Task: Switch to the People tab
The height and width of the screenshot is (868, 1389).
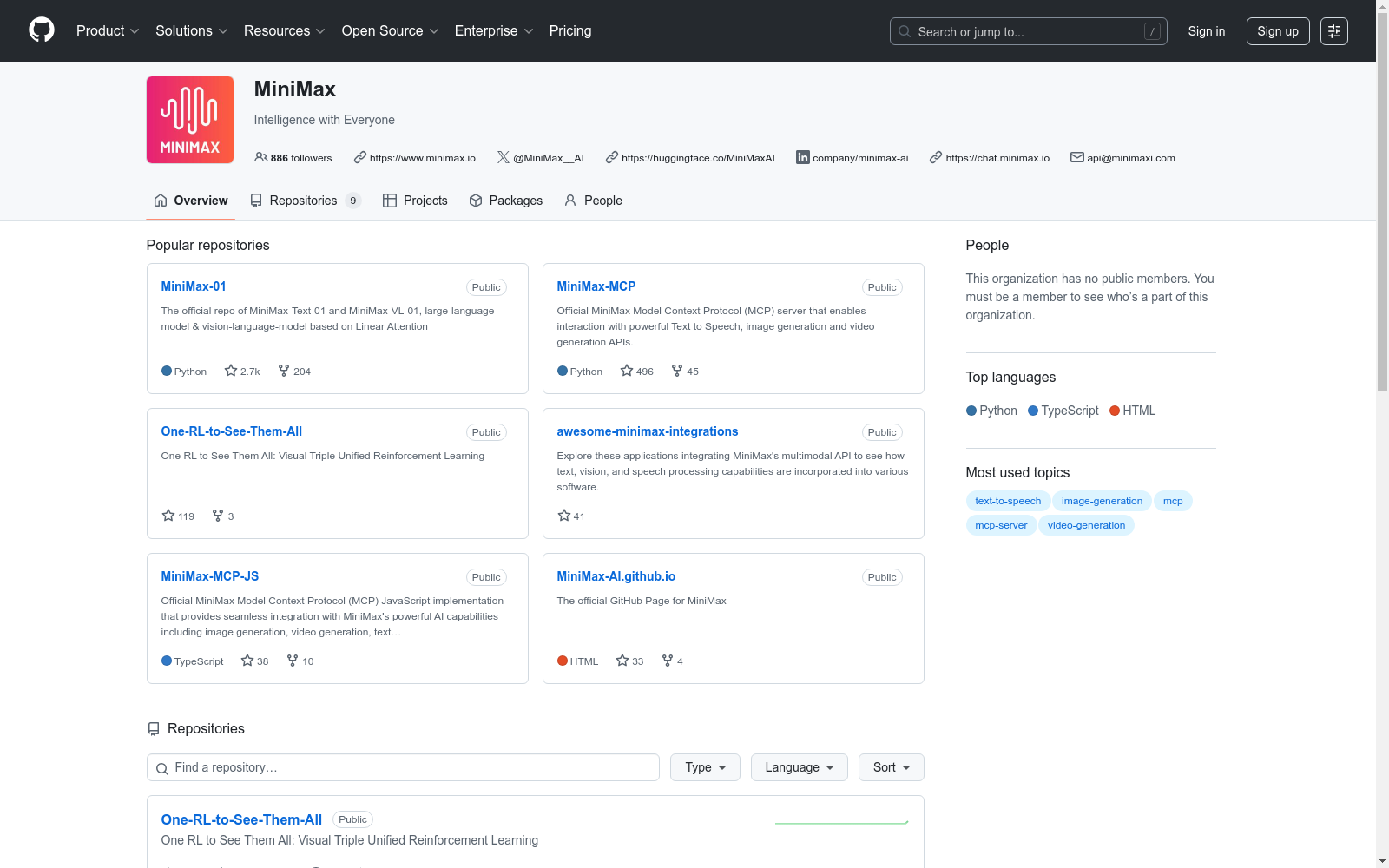Action: [593, 201]
